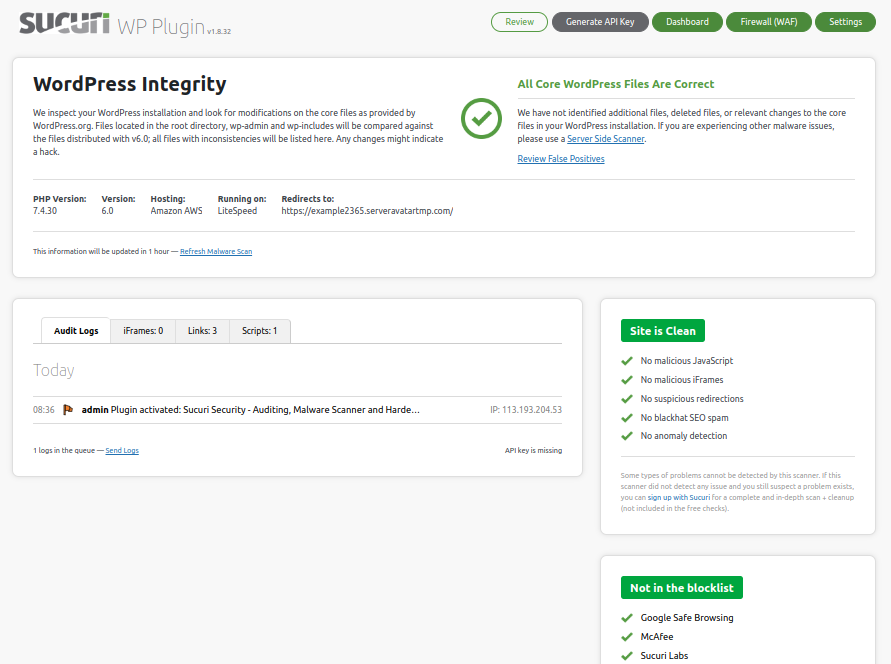This screenshot has width=891, height=664.
Task: Click the No malicious JavaScript text
Action: pos(686,361)
